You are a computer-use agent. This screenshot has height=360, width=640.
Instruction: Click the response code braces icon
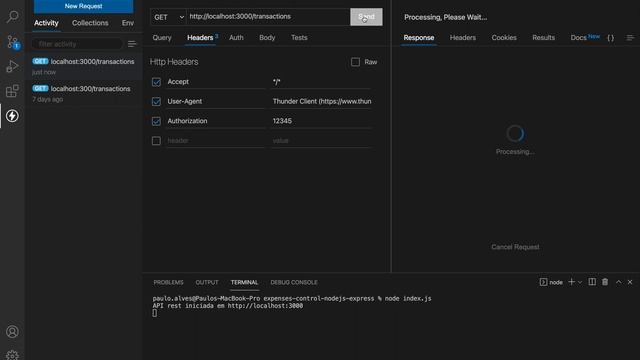tap(610, 38)
